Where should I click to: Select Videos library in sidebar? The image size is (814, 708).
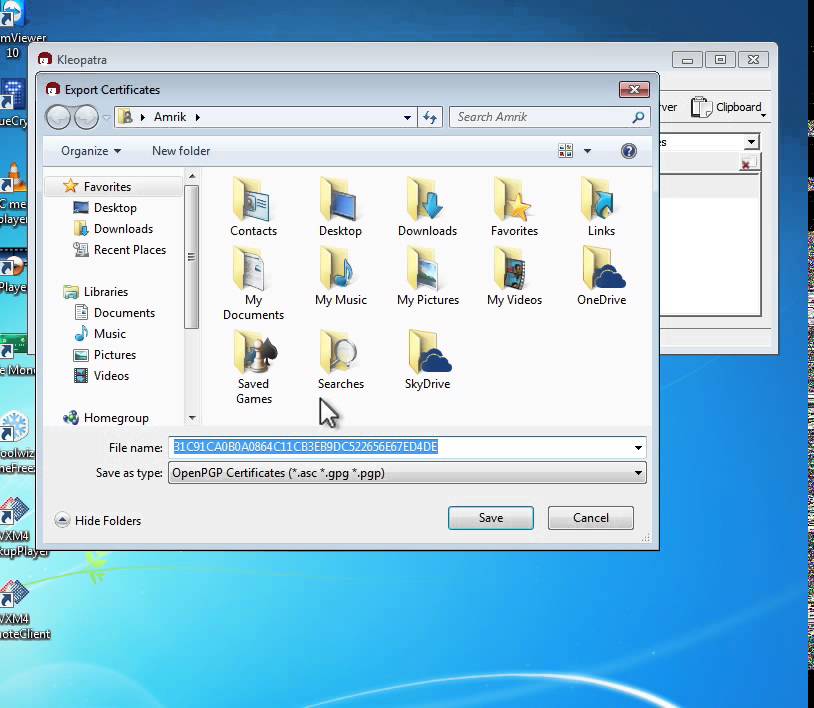pyautogui.click(x=111, y=376)
